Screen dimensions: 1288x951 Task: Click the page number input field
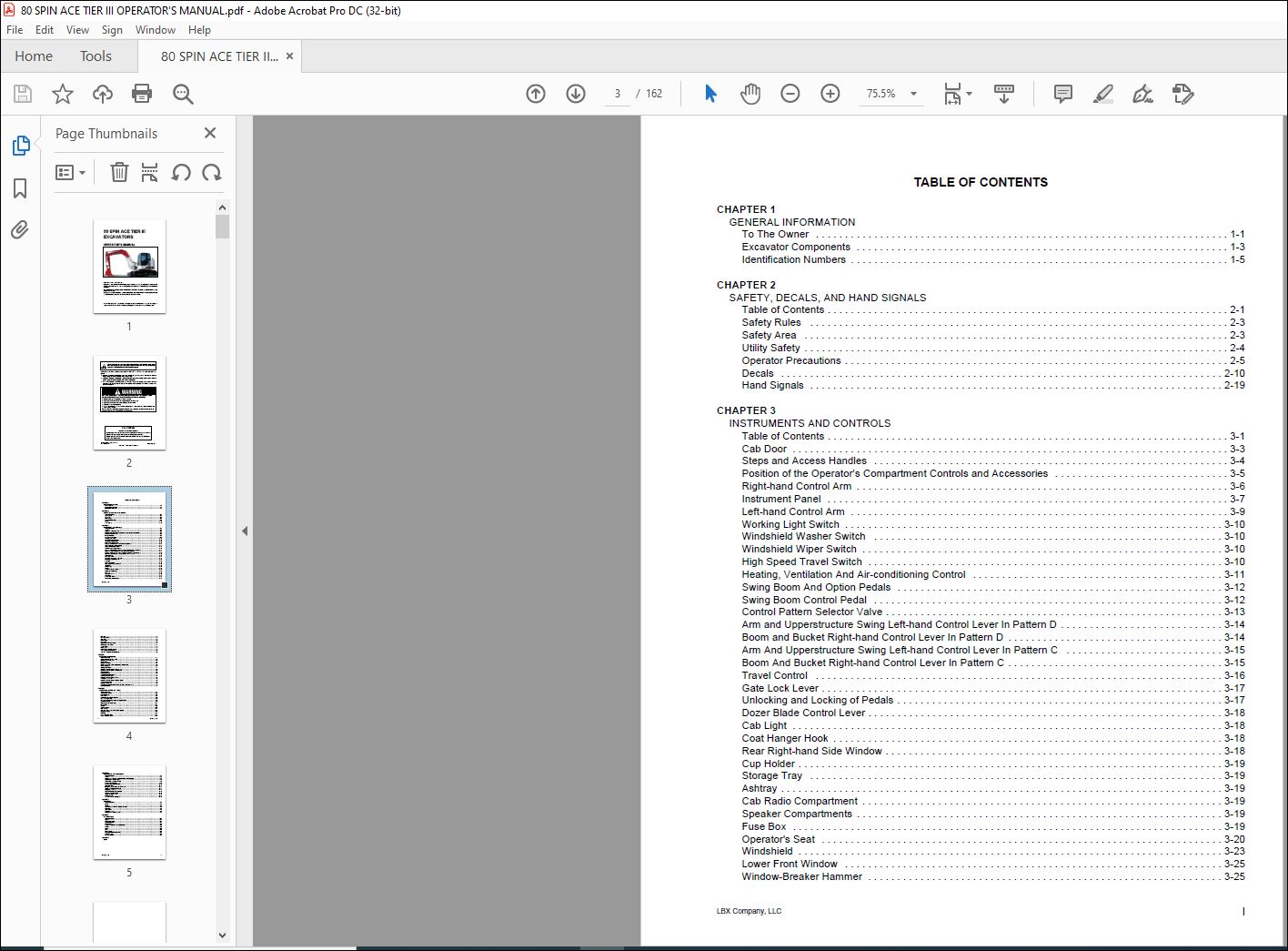(x=618, y=94)
